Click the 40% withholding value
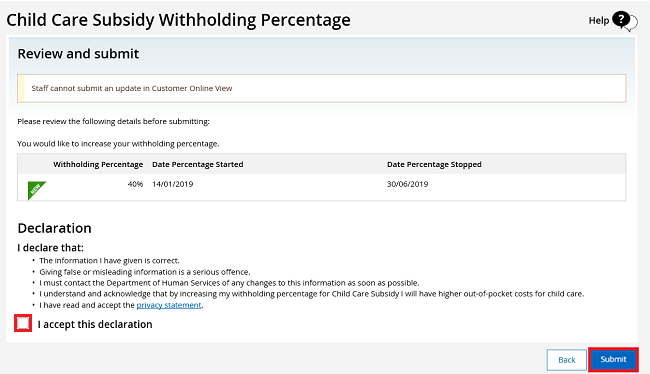 tap(135, 184)
